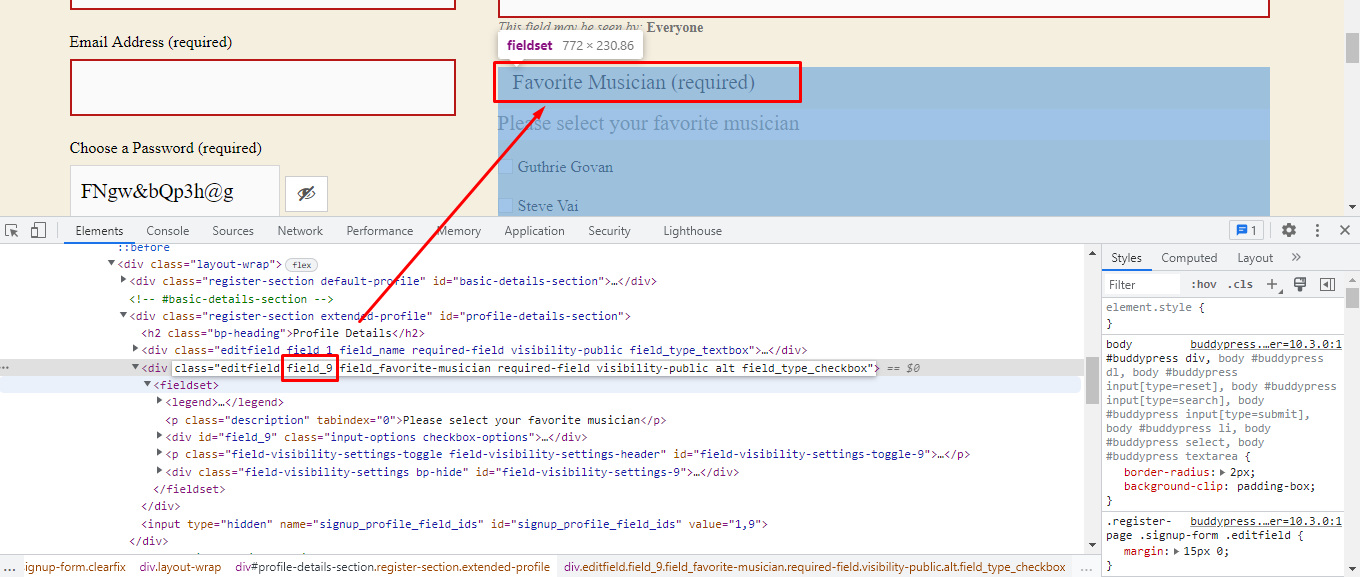Add a new style rule plus icon
The width and height of the screenshot is (1360, 577).
[x=1273, y=284]
